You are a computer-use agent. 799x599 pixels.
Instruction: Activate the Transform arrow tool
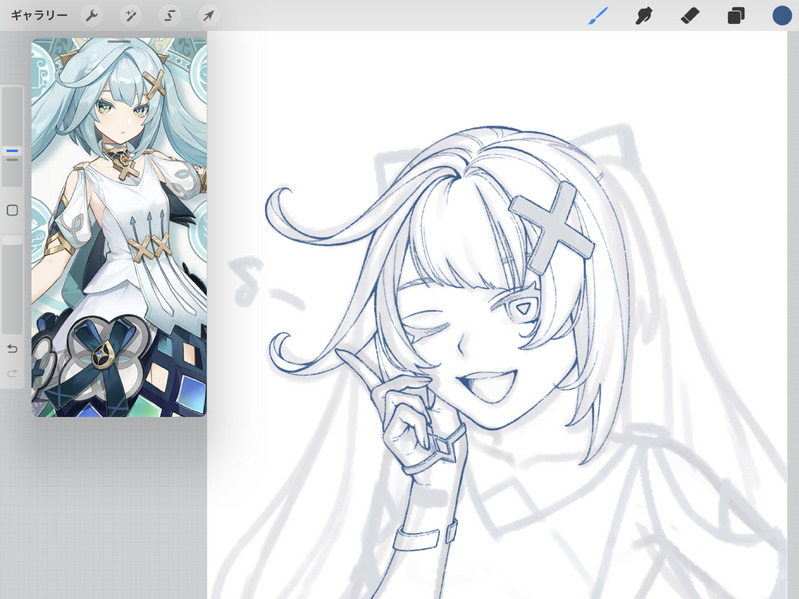coord(208,15)
